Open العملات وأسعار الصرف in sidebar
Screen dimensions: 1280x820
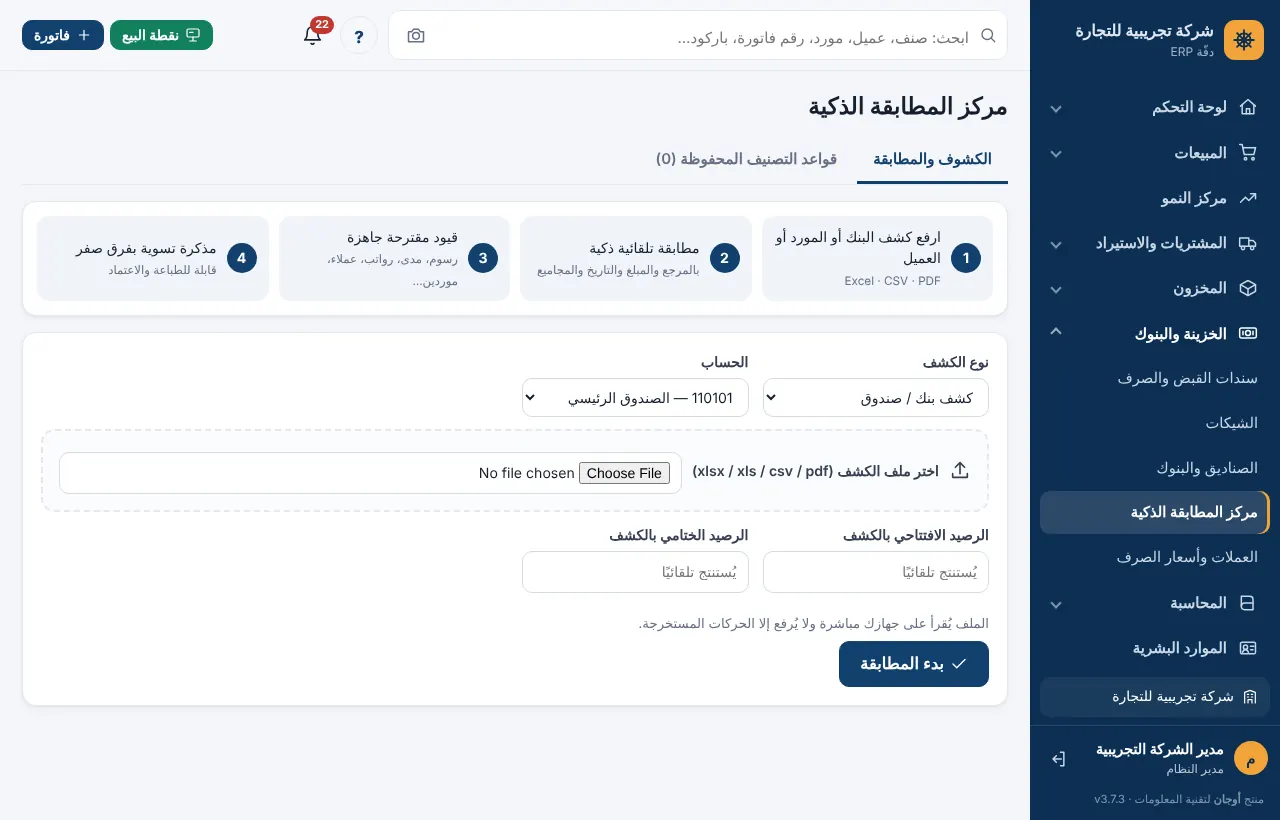tap(1155, 558)
